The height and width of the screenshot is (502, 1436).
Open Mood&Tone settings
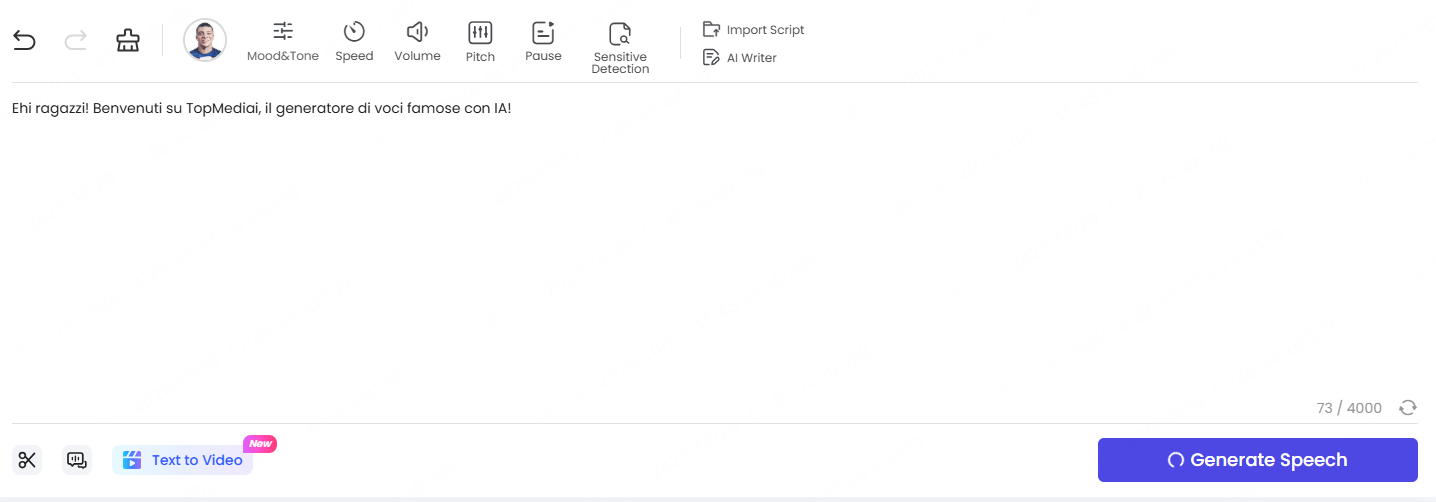283,42
